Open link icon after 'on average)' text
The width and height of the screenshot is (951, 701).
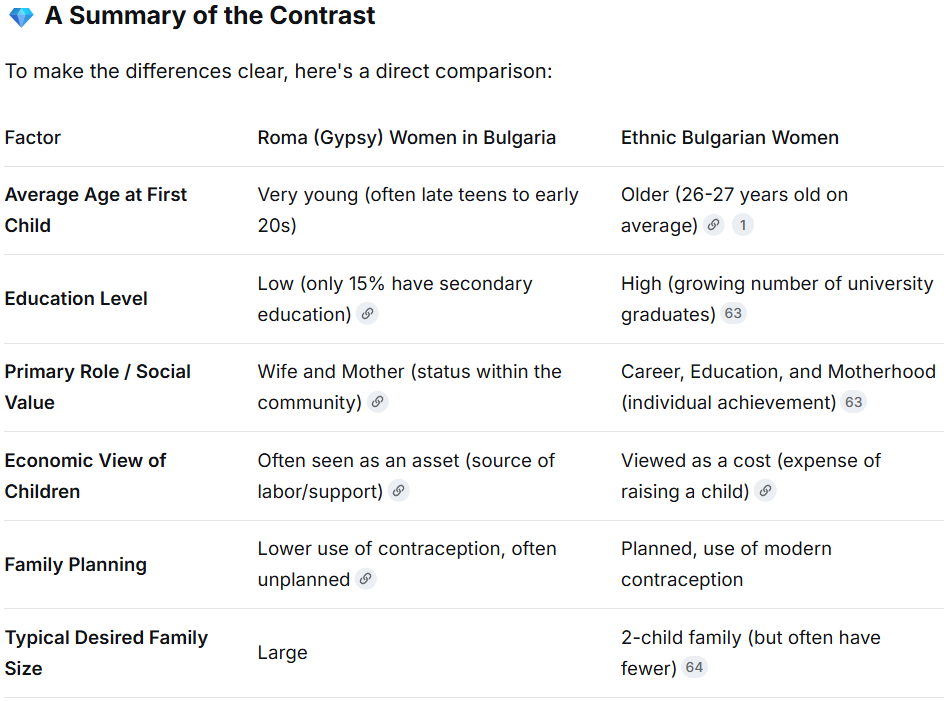pos(713,225)
